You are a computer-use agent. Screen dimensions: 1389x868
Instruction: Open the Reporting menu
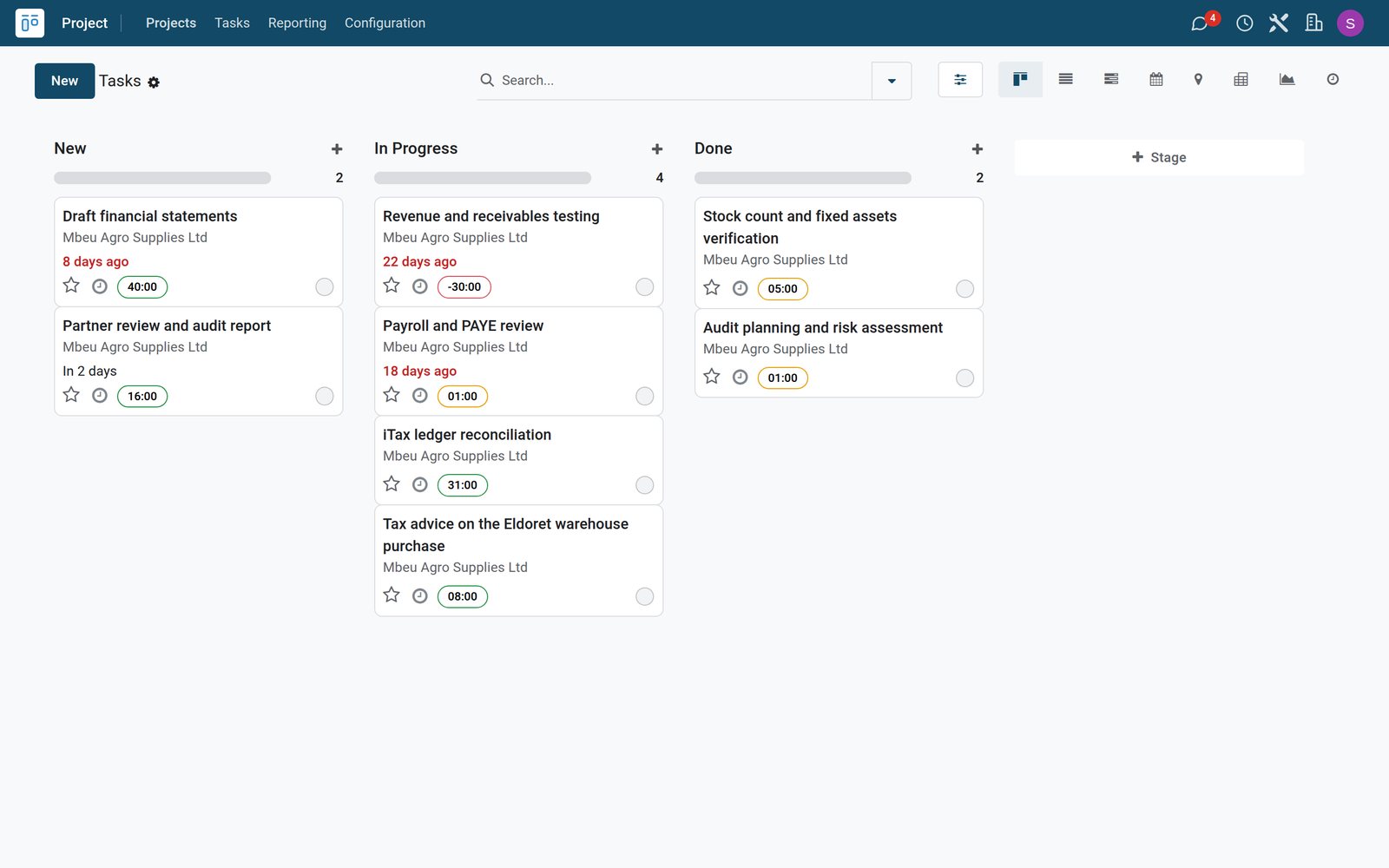click(x=297, y=23)
